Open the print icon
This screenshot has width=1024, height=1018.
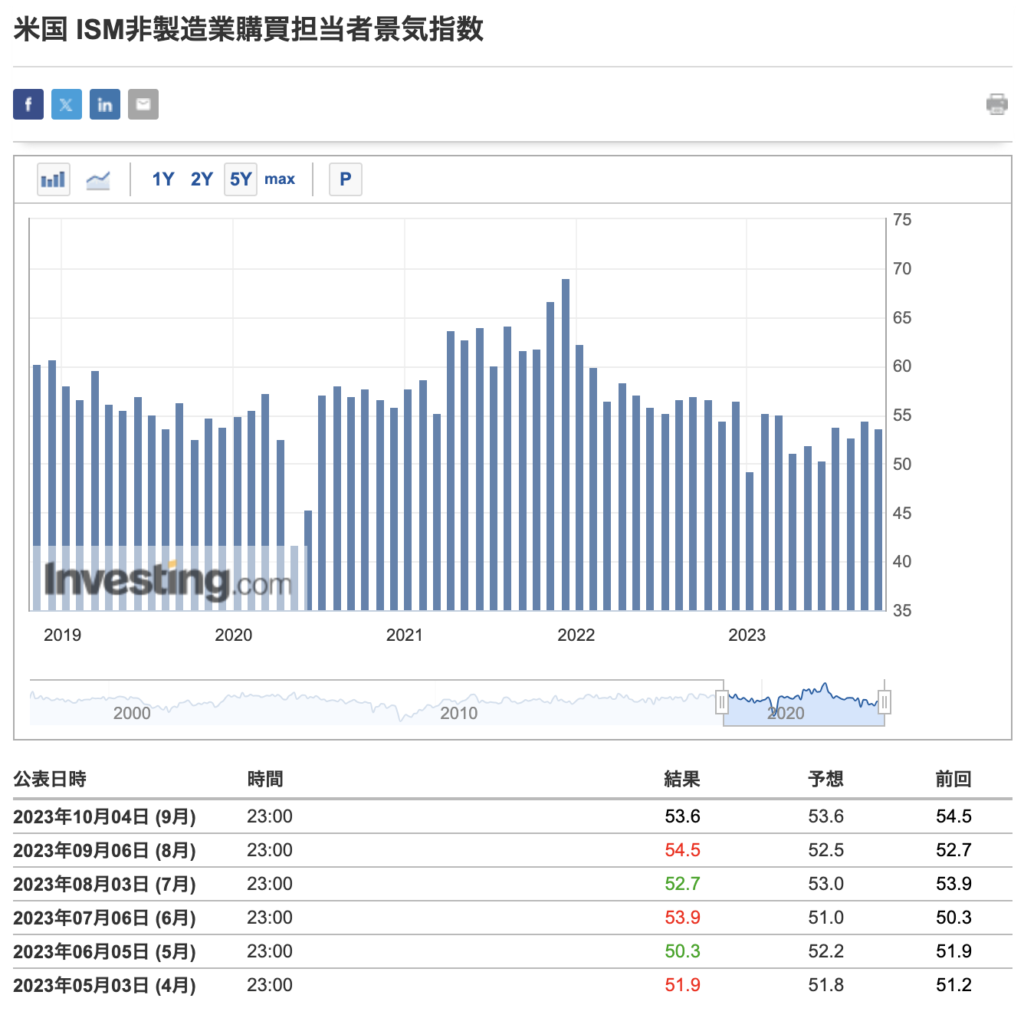pyautogui.click(x=997, y=104)
